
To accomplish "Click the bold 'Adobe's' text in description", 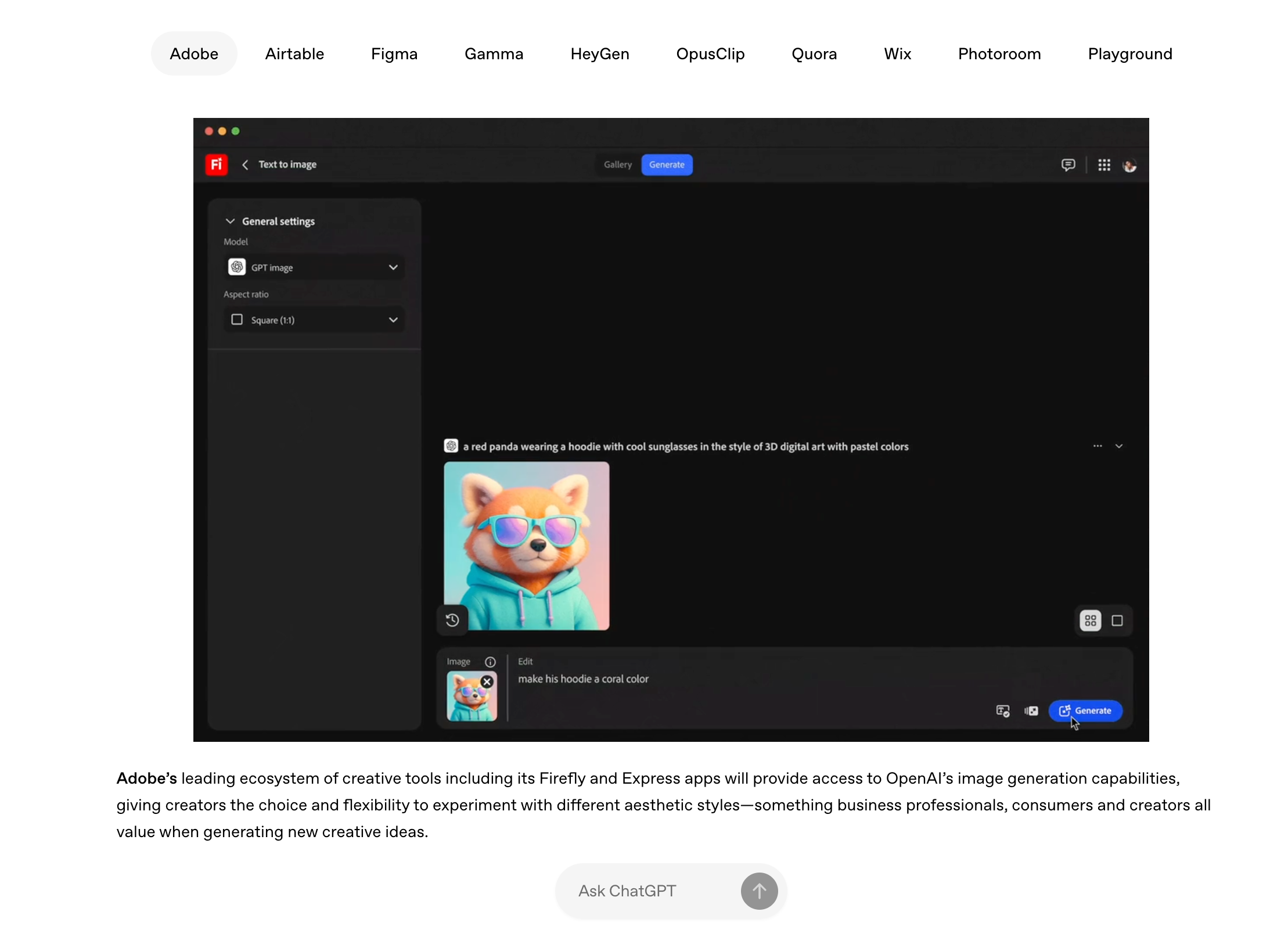I will tap(146, 778).
